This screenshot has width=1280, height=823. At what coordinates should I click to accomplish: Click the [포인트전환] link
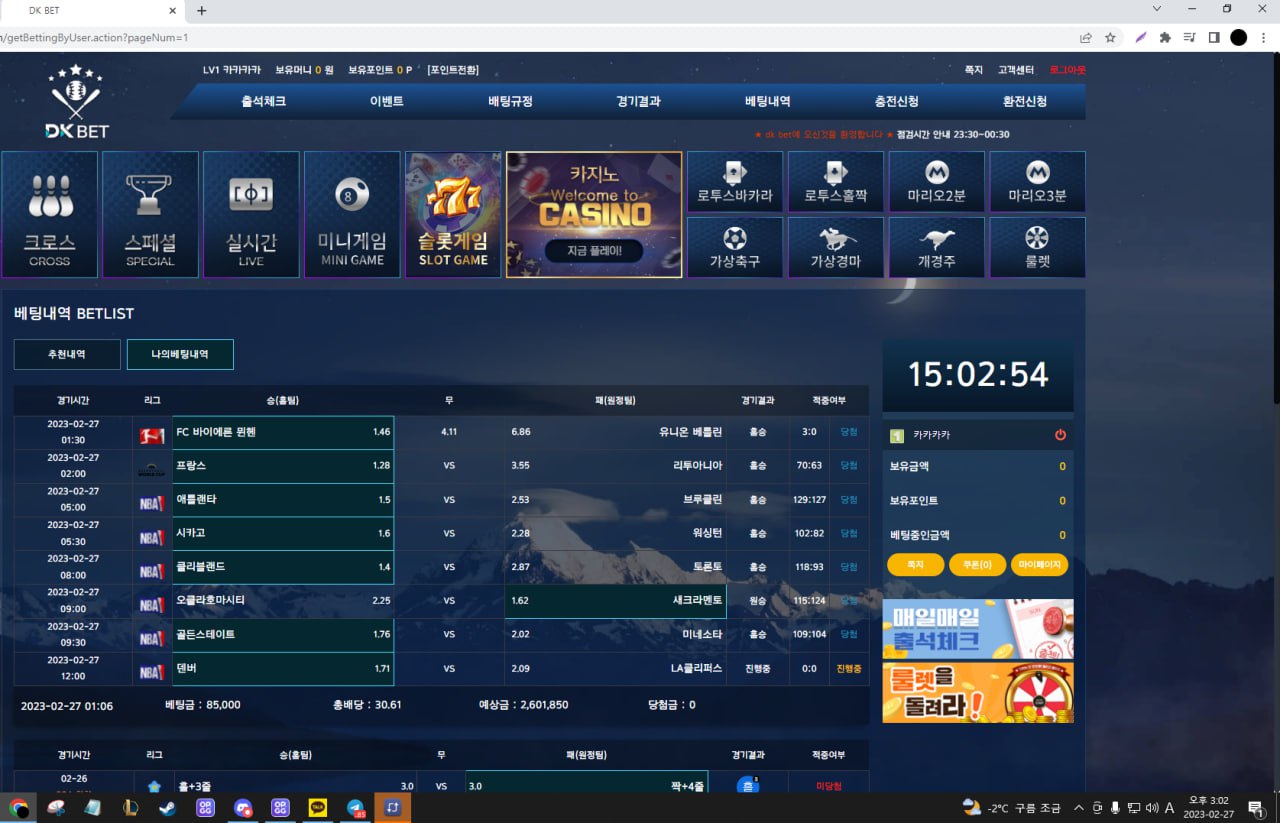coord(453,70)
